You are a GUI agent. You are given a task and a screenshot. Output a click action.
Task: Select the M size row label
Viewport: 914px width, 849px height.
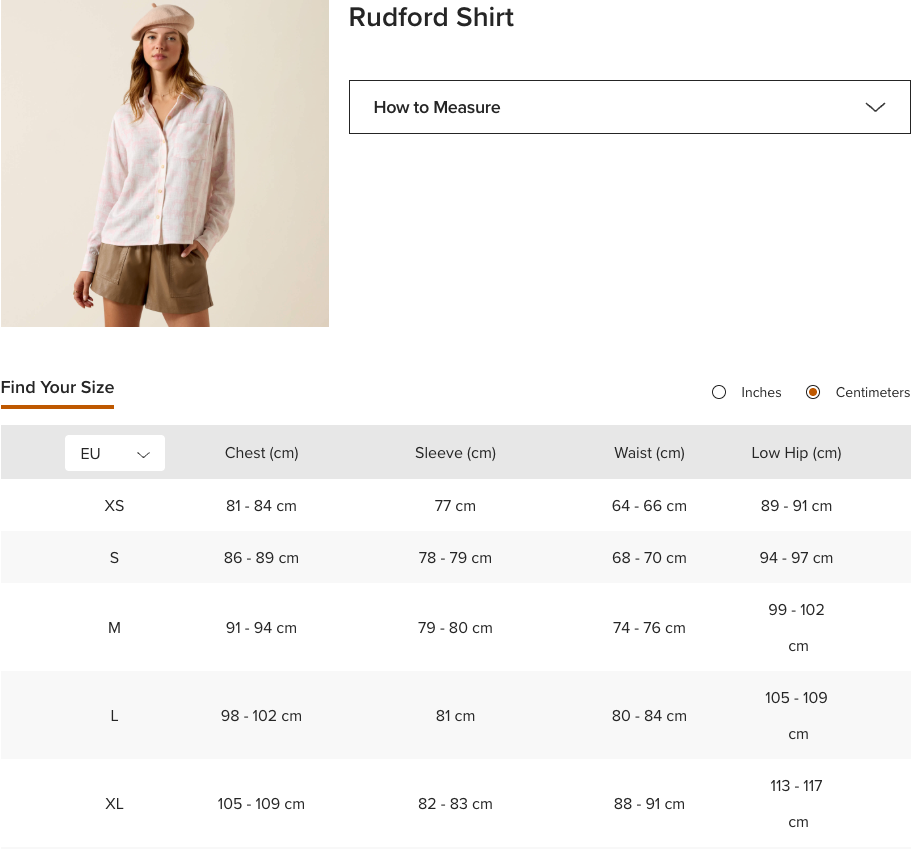pos(114,628)
